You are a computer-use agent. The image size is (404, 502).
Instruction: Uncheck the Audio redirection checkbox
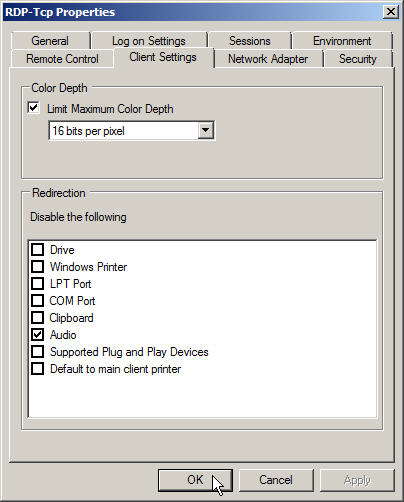coord(38,334)
